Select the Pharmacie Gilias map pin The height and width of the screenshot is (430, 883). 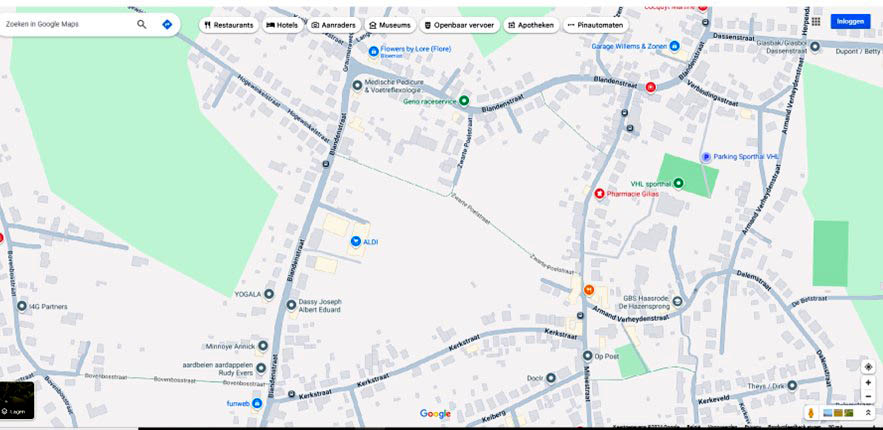[599, 193]
